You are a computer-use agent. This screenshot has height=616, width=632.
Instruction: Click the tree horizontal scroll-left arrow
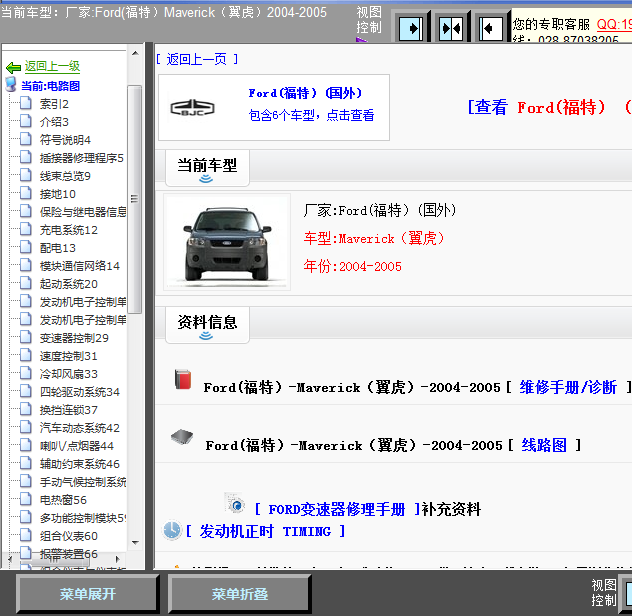[x=10, y=559]
